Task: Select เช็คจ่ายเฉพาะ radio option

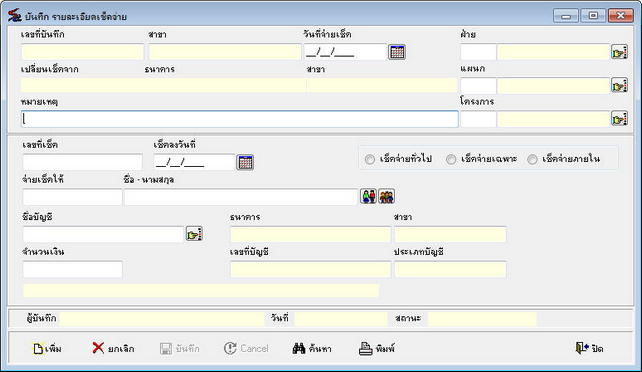Action: coord(451,159)
